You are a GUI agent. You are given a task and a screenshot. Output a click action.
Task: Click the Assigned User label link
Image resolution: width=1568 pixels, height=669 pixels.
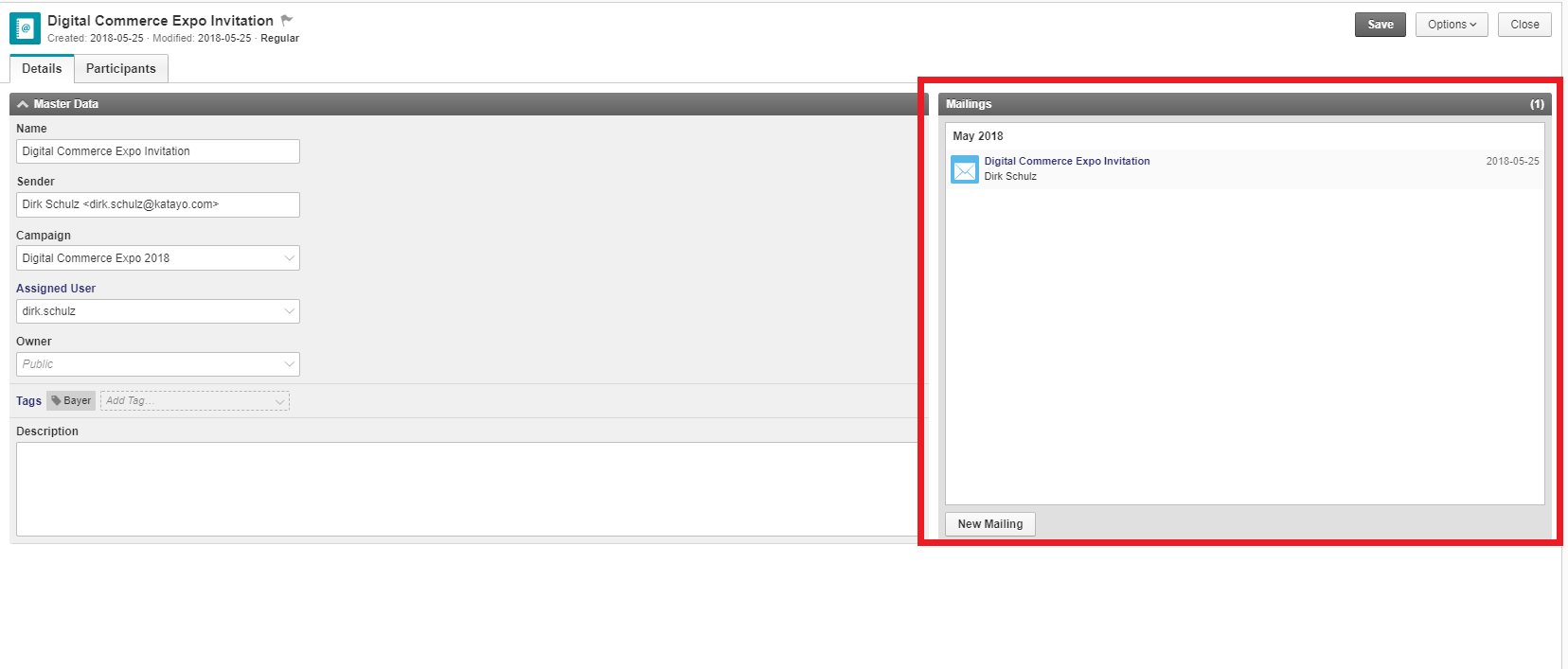coord(56,289)
